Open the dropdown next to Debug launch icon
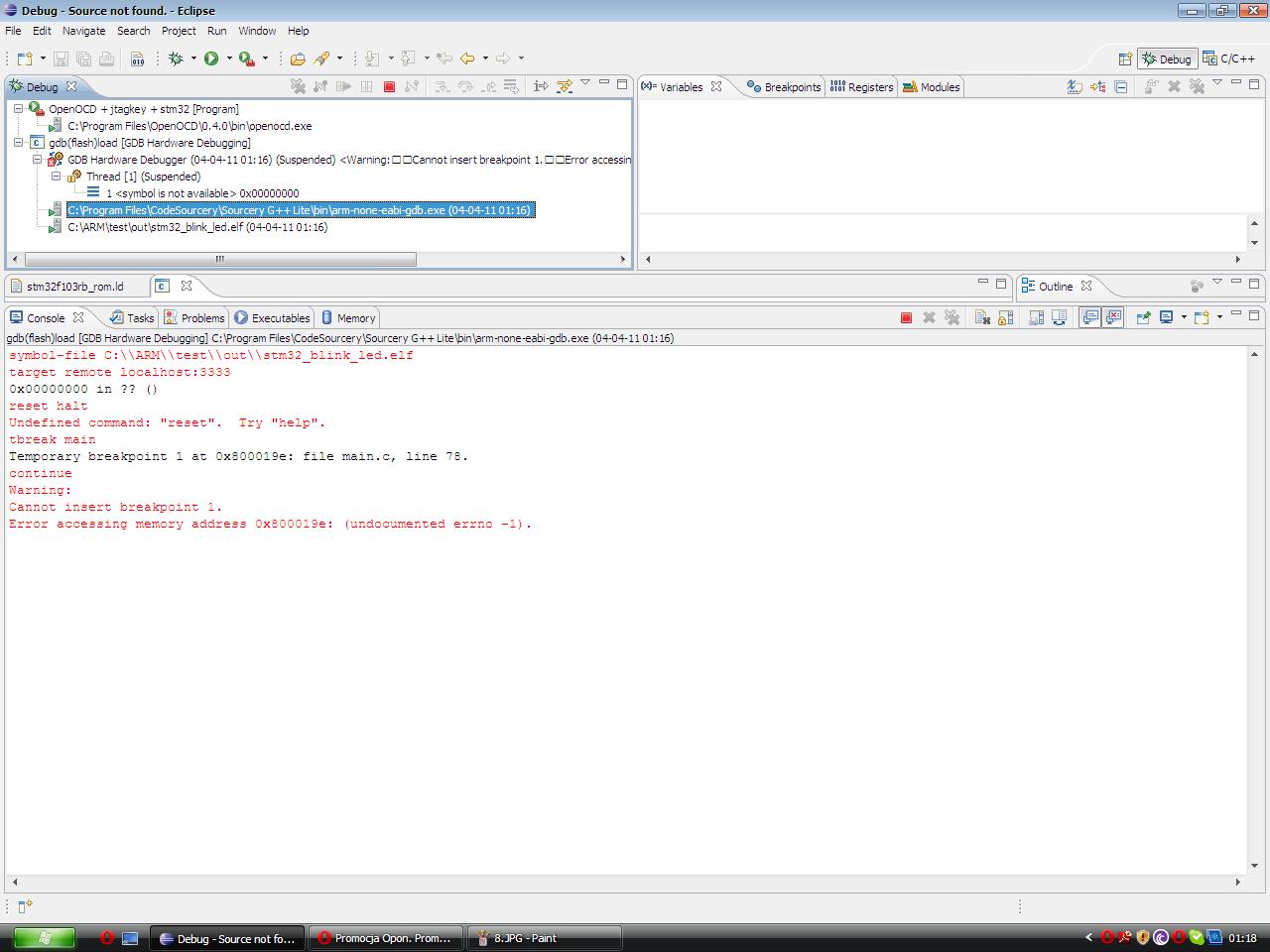 pos(193,59)
